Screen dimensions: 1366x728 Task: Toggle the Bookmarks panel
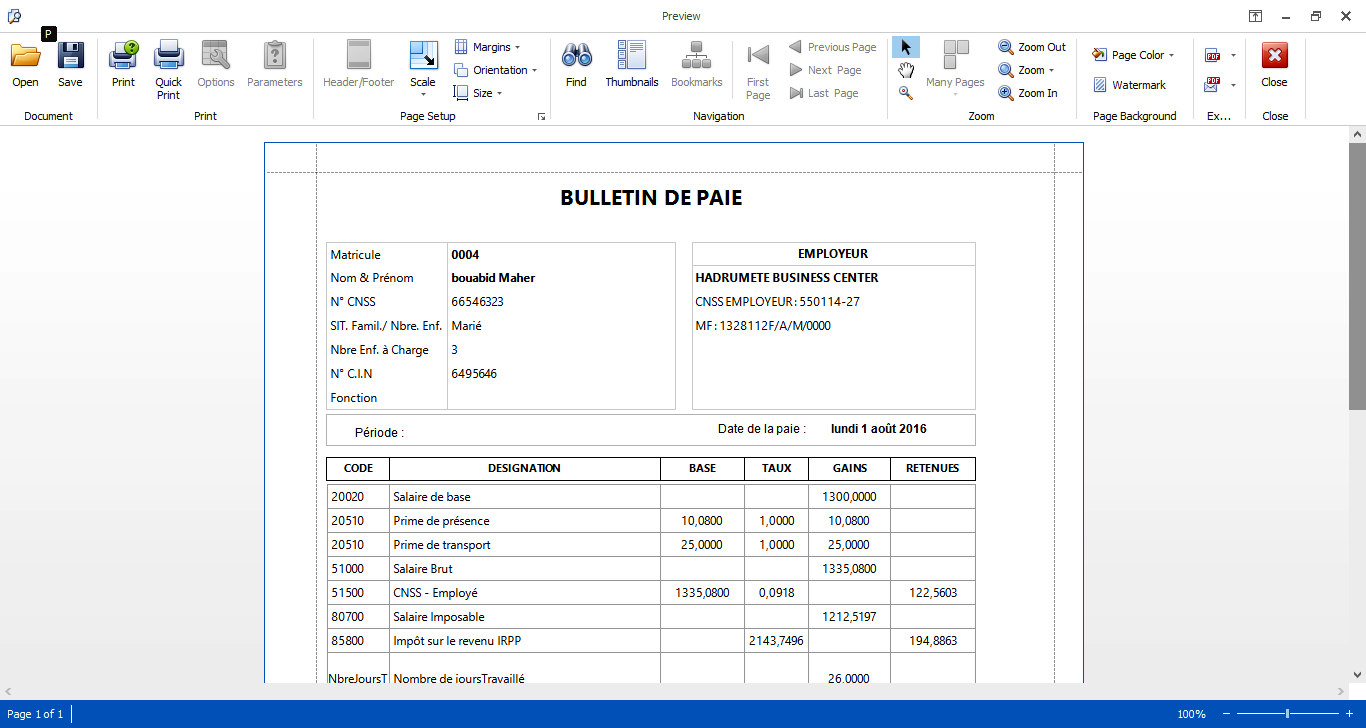coord(696,65)
